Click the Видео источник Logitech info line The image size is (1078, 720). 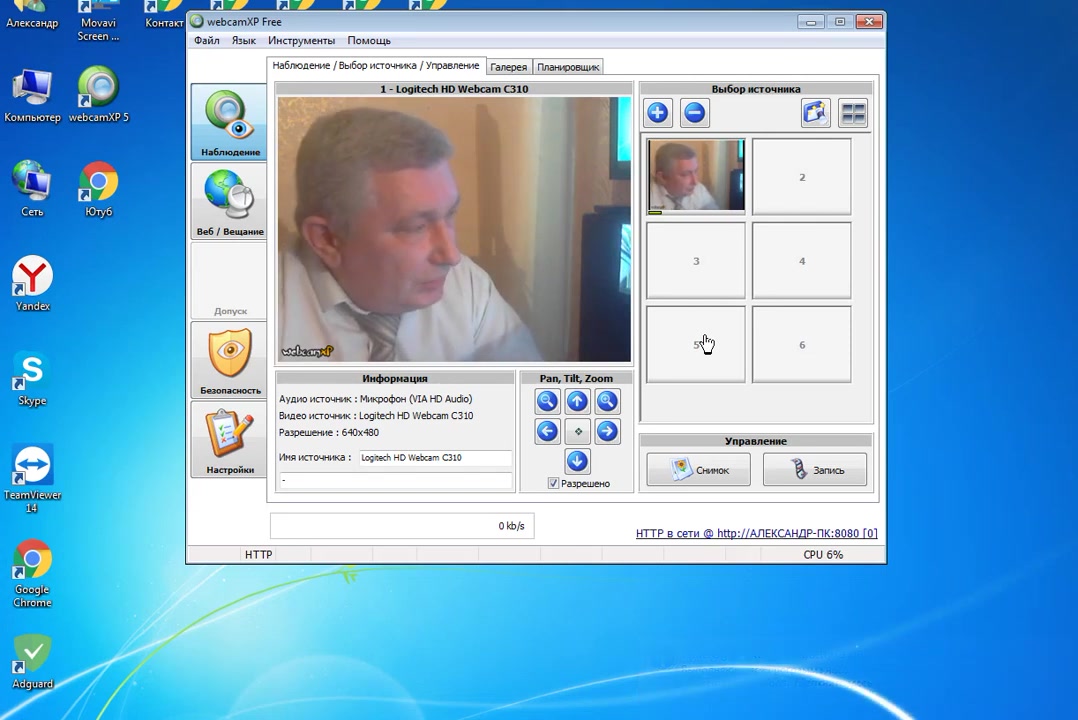(376, 415)
